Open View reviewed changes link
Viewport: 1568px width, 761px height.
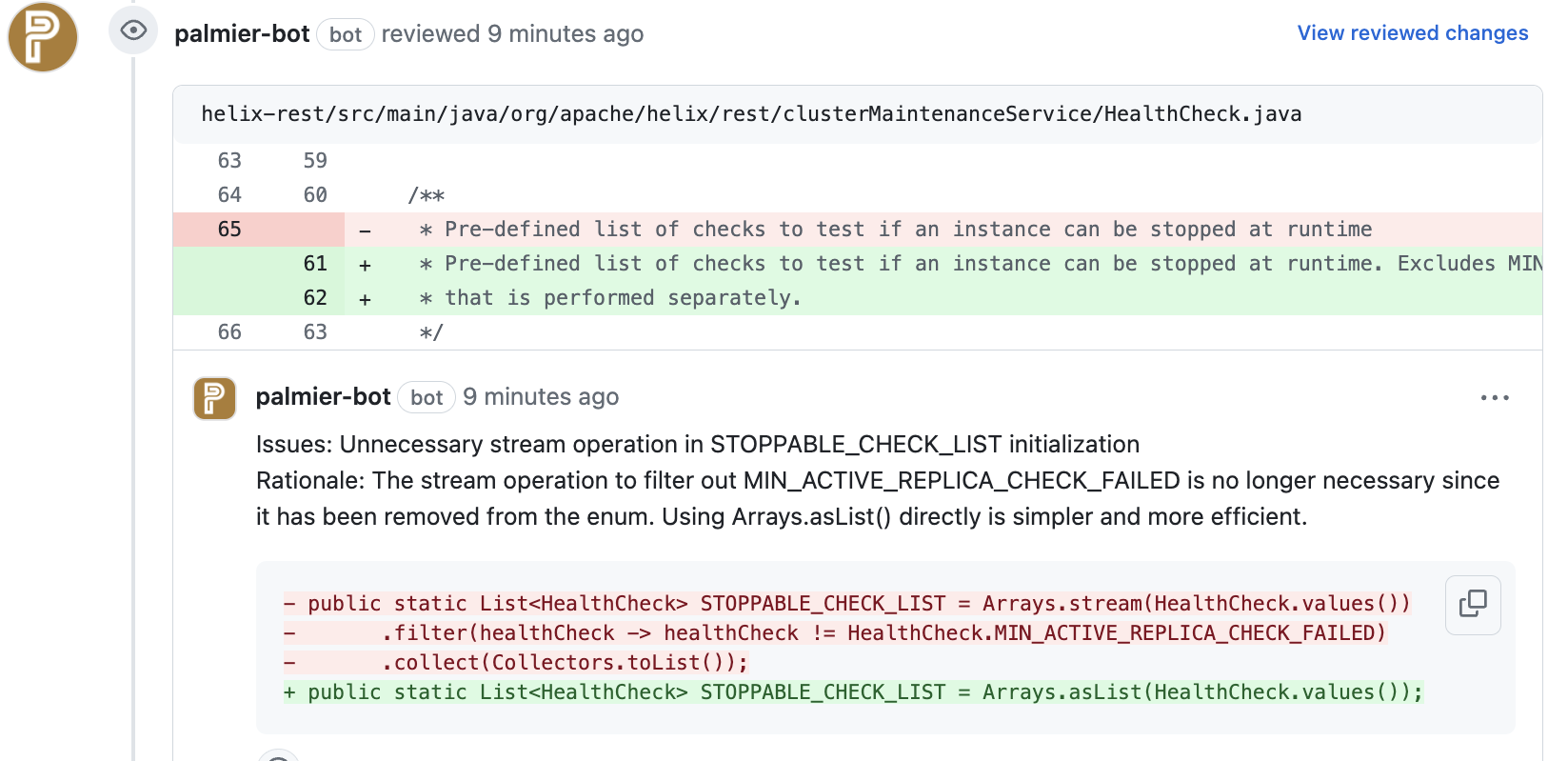[1412, 33]
